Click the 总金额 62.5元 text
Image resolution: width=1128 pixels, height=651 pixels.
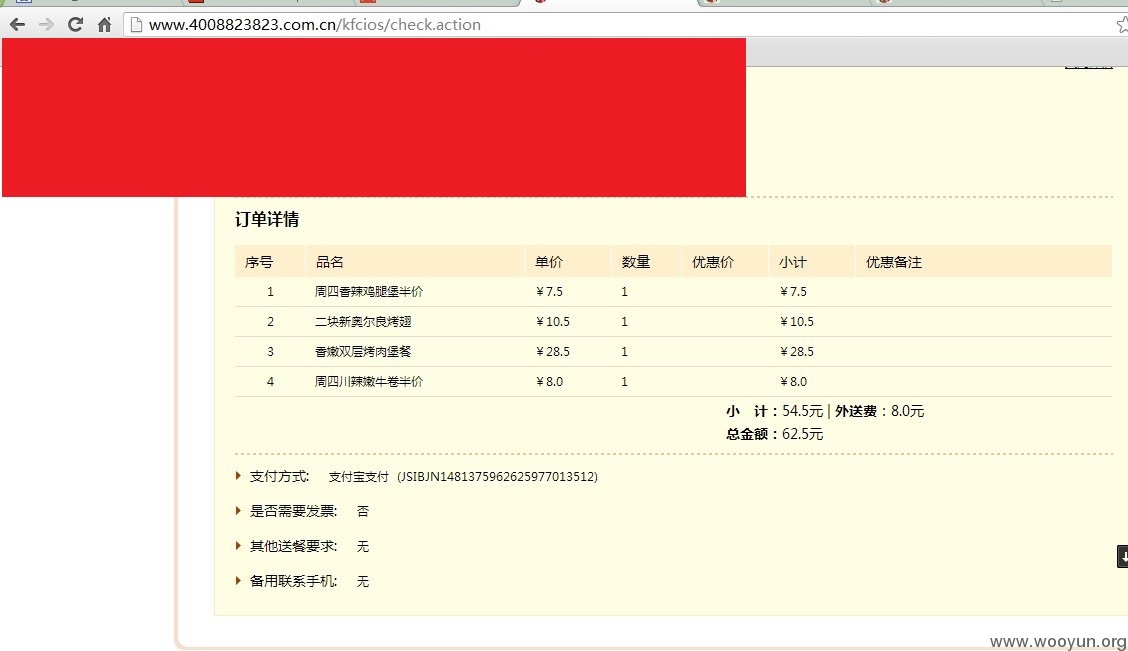774,434
